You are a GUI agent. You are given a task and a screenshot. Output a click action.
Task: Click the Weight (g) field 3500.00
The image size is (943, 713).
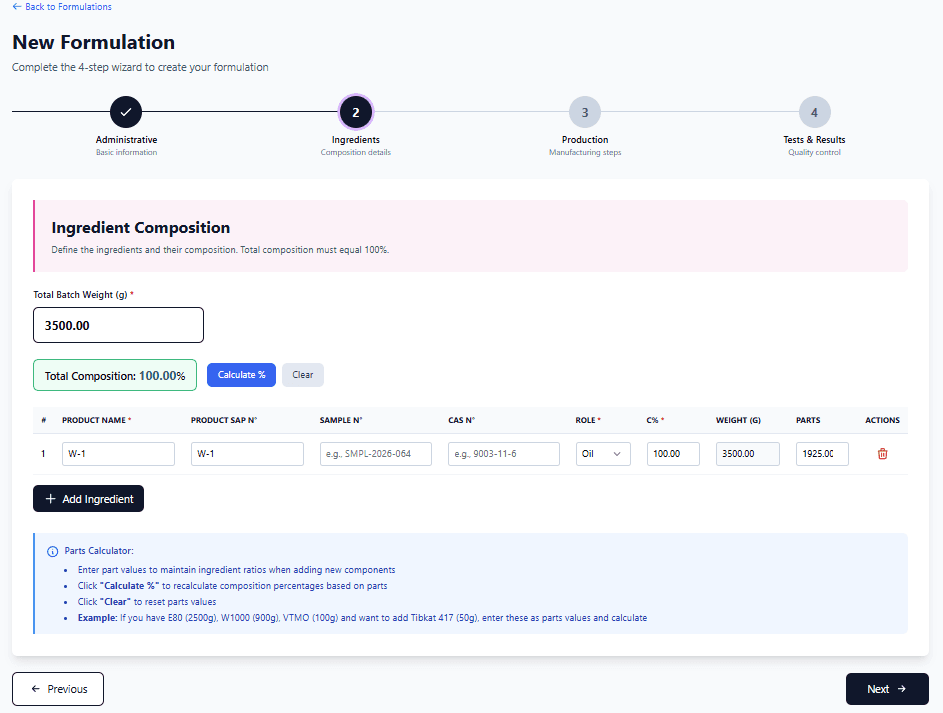[748, 454]
